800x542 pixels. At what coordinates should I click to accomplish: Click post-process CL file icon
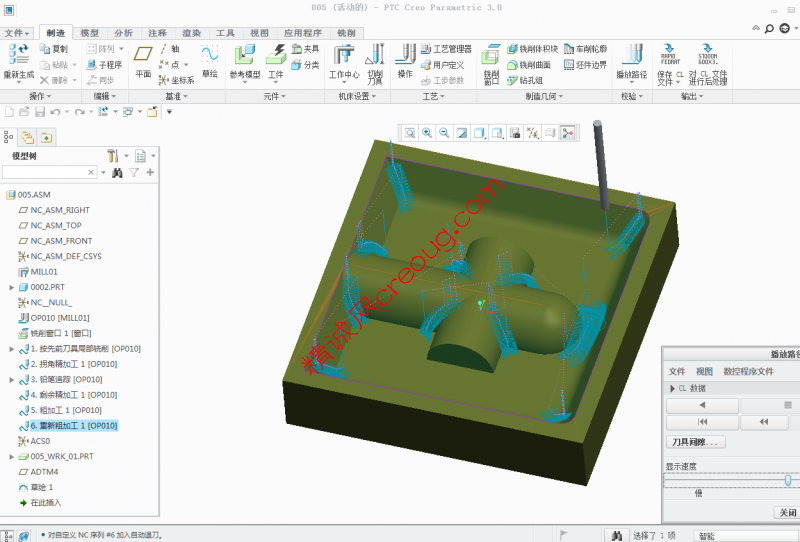[708, 55]
